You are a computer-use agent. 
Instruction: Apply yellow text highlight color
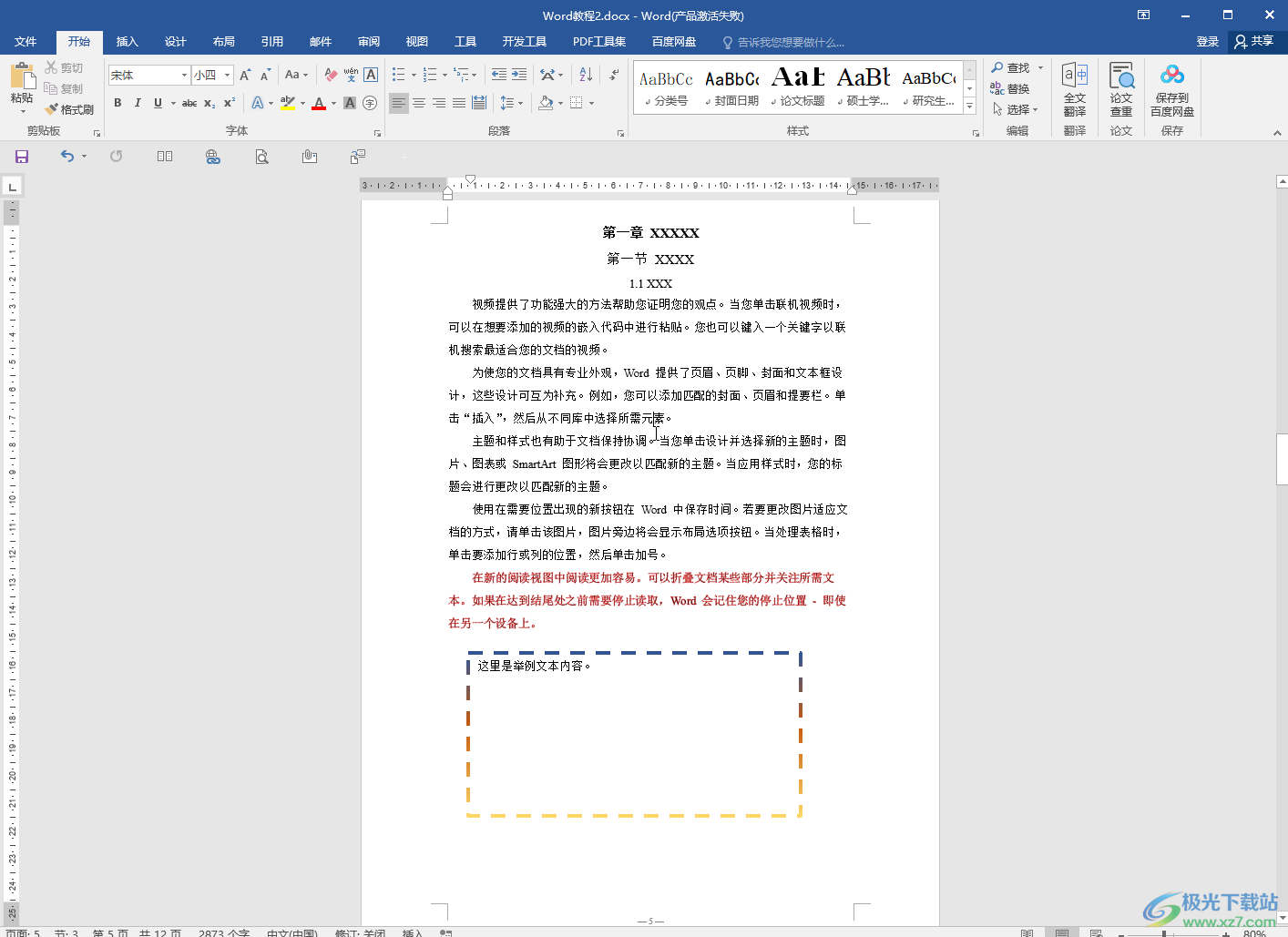pos(288,103)
